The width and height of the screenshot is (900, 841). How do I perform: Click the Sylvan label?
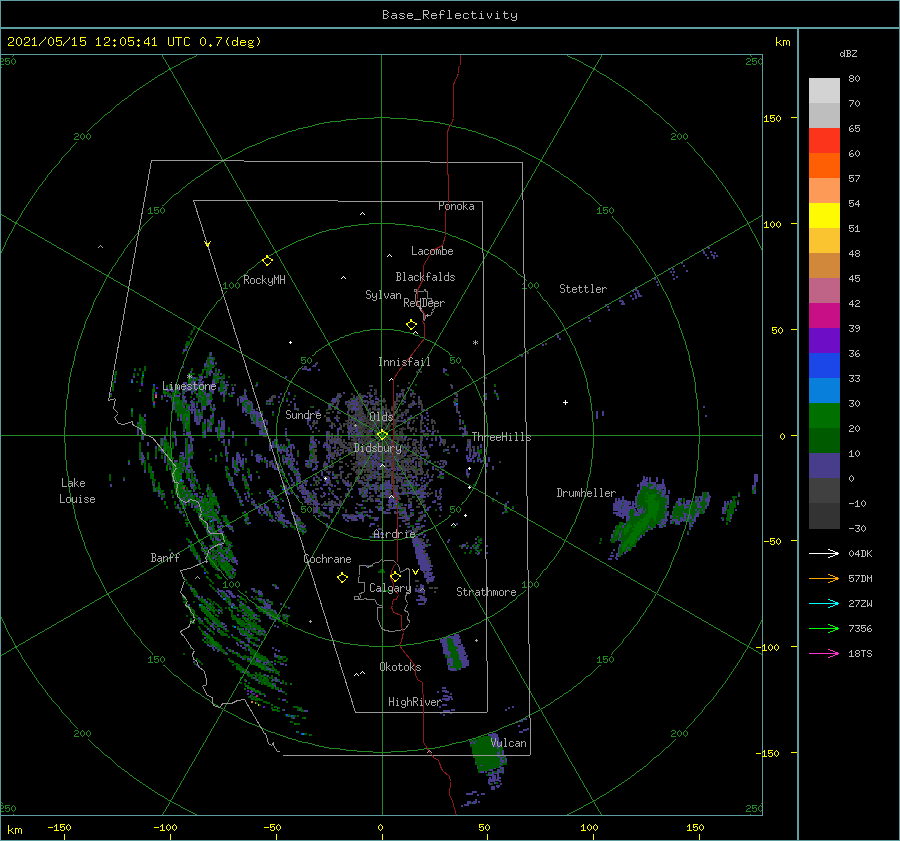click(383, 295)
